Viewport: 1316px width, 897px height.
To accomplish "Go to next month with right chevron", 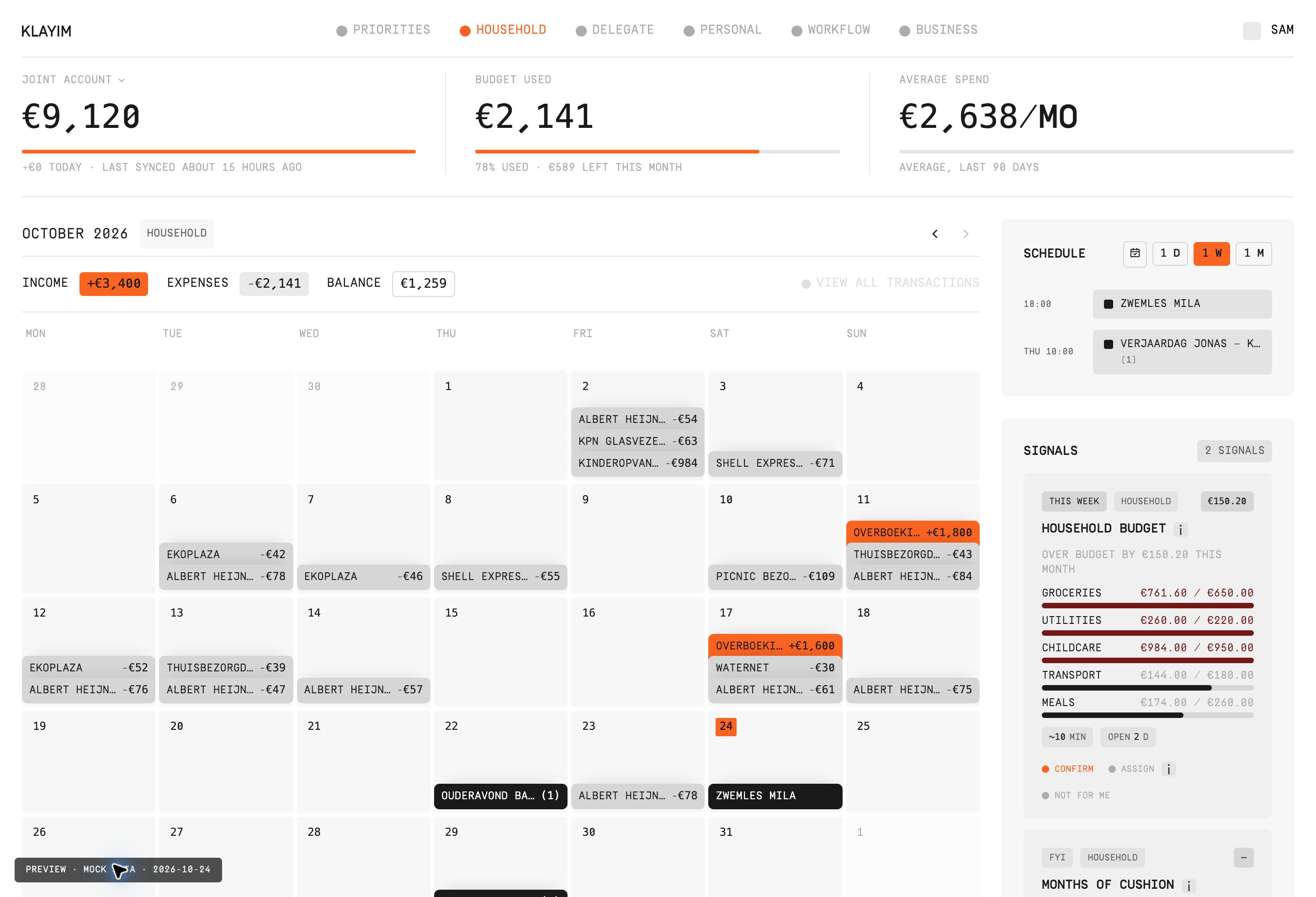I will pyautogui.click(x=966, y=234).
